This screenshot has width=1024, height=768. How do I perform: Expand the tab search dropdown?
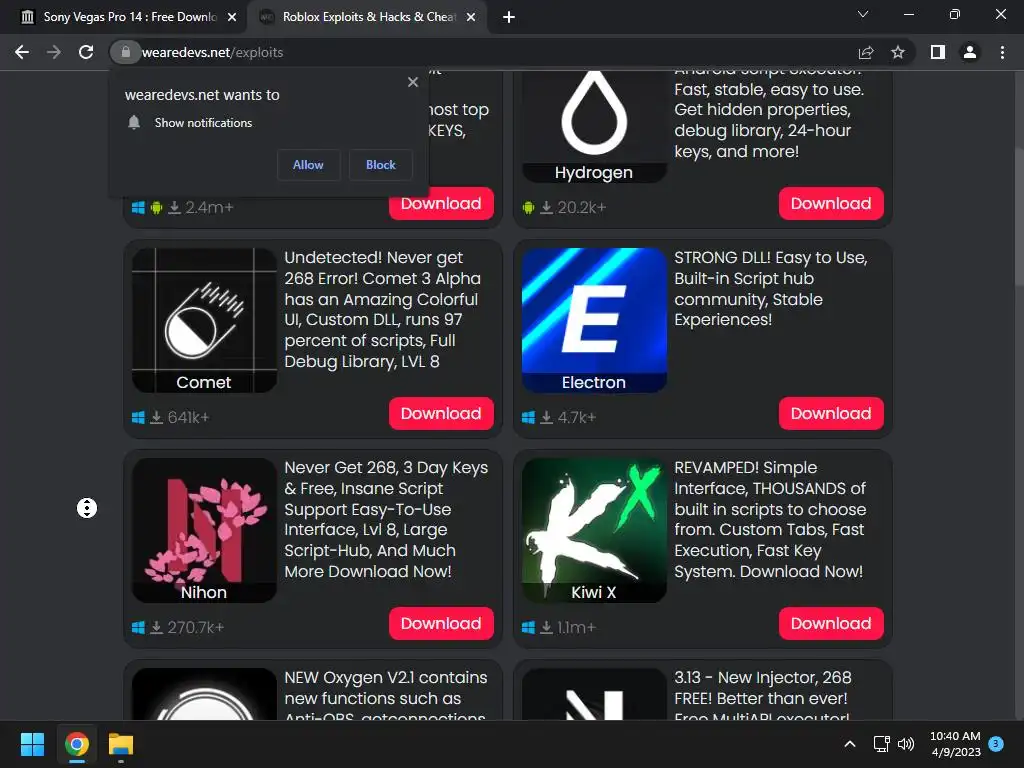click(x=863, y=14)
